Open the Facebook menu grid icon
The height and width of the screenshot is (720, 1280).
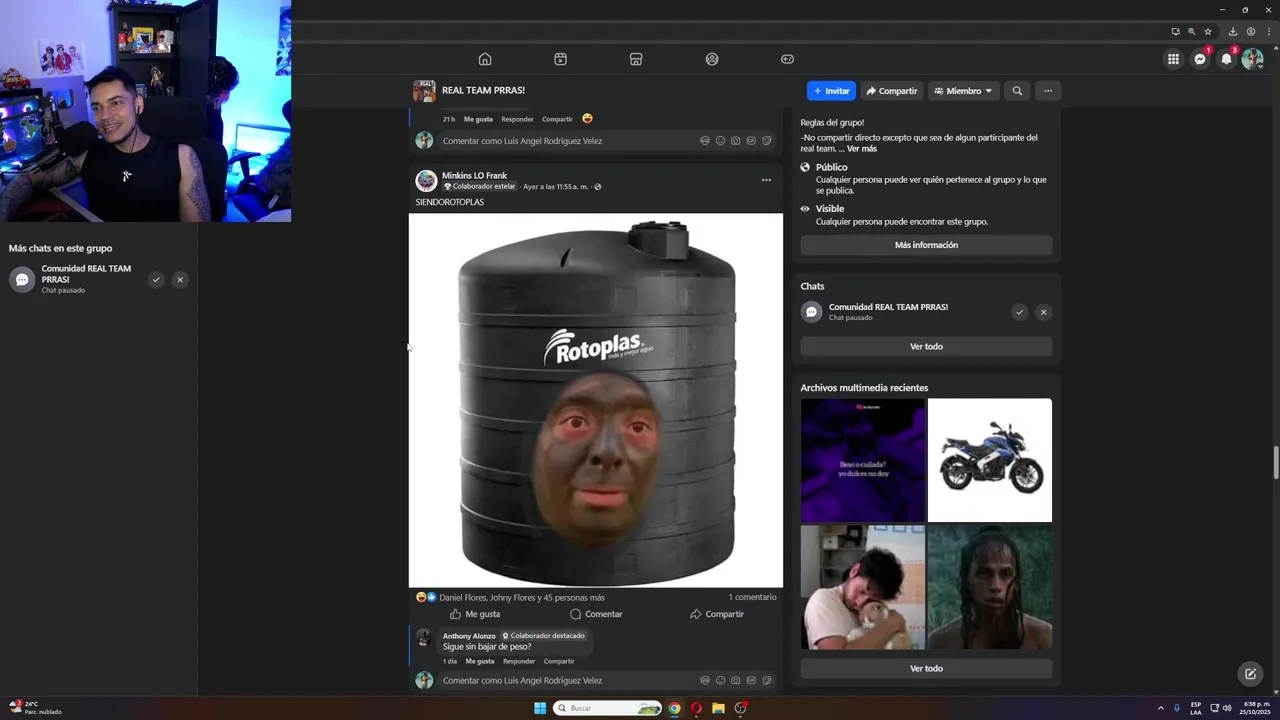pos(1173,59)
